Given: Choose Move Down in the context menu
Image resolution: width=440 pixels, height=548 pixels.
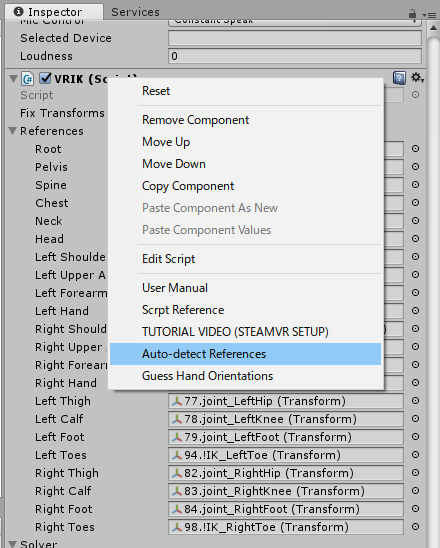Looking at the screenshot, I should pos(245,164).
